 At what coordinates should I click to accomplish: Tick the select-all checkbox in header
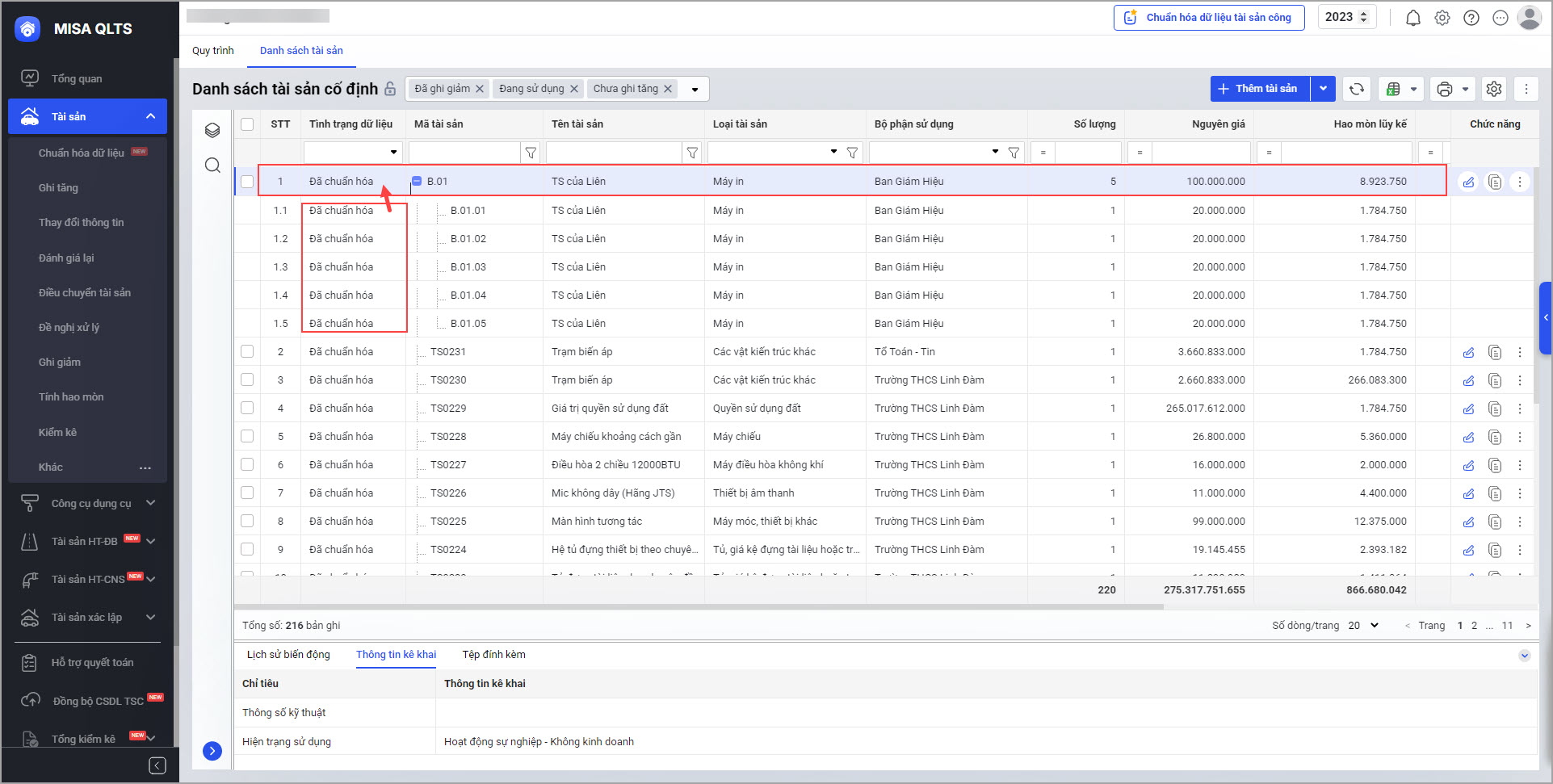[247, 124]
